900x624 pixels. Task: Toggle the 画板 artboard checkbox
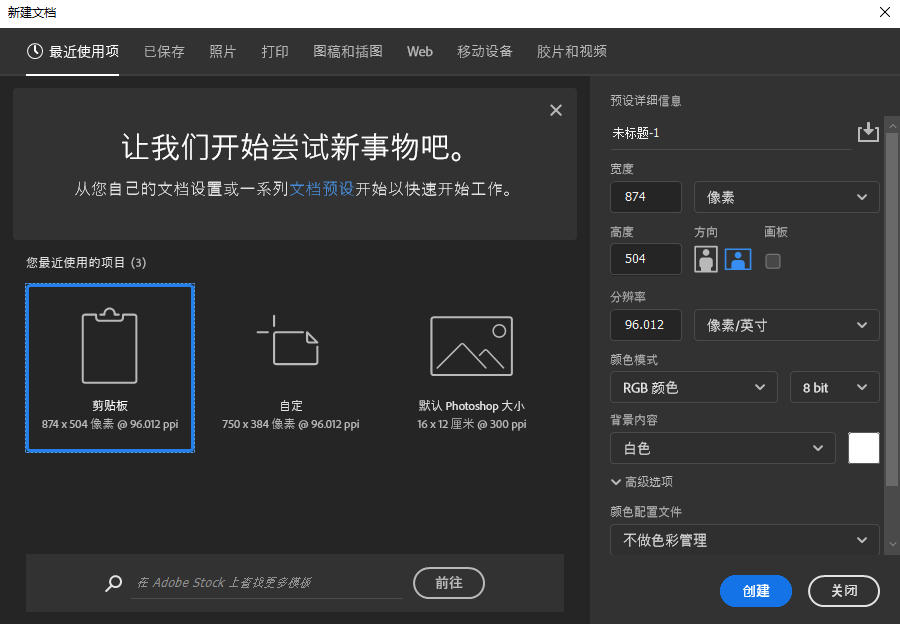pos(773,261)
